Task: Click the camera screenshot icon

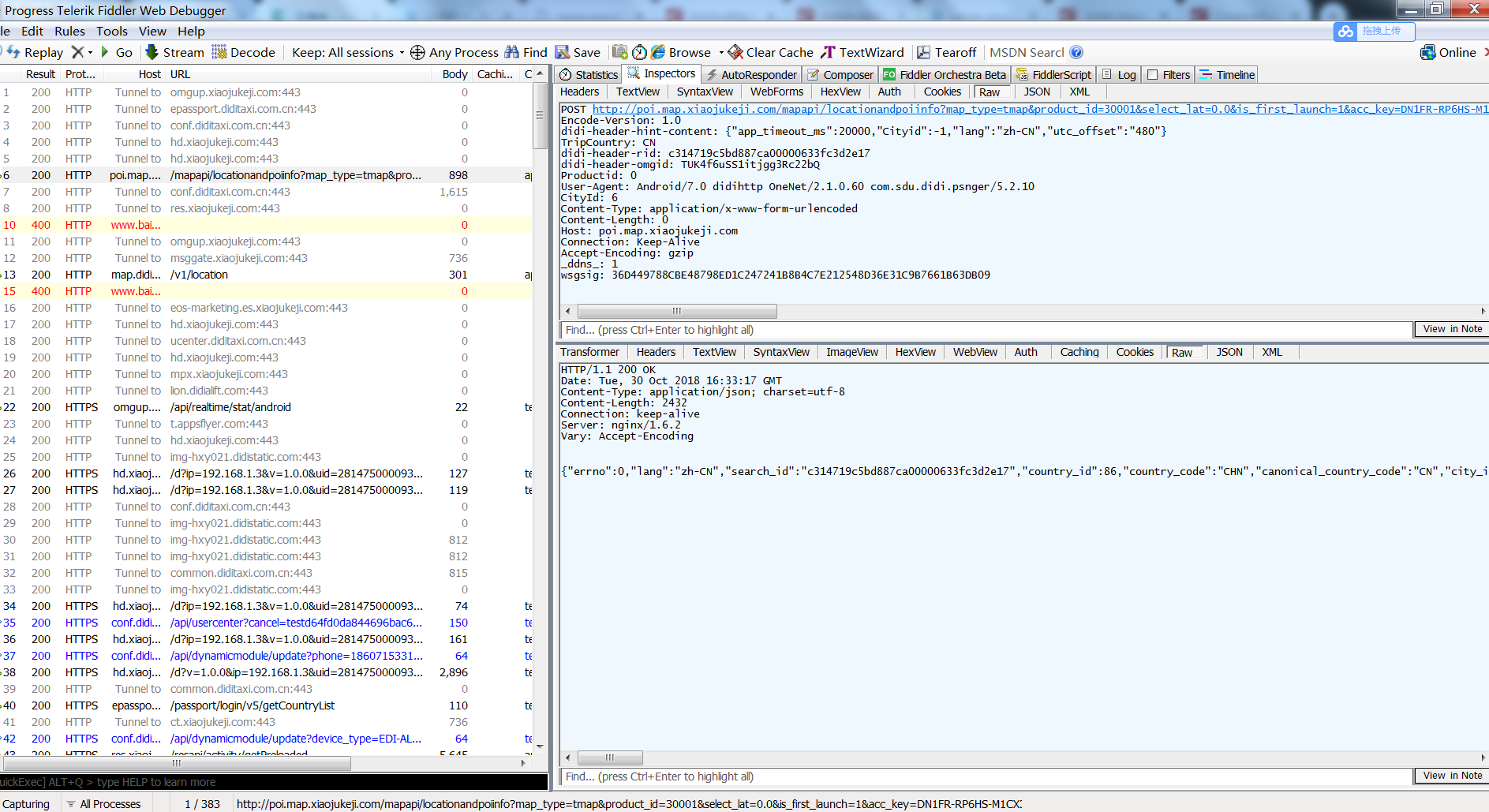Action: click(620, 52)
